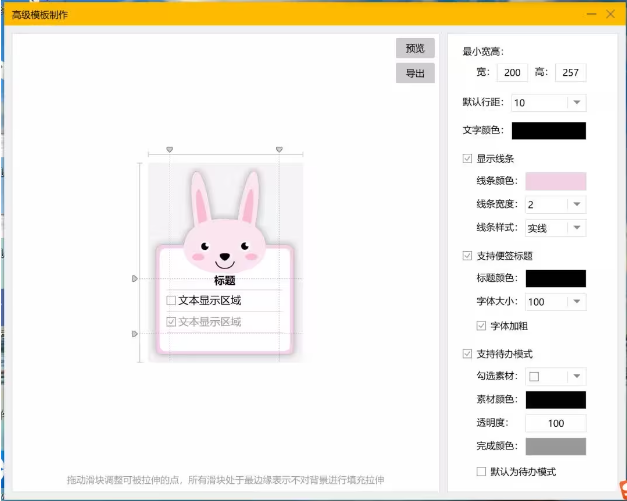Image resolution: width=627 pixels, height=501 pixels.
Task: Click the right top stretch slider marker
Action: click(279, 150)
